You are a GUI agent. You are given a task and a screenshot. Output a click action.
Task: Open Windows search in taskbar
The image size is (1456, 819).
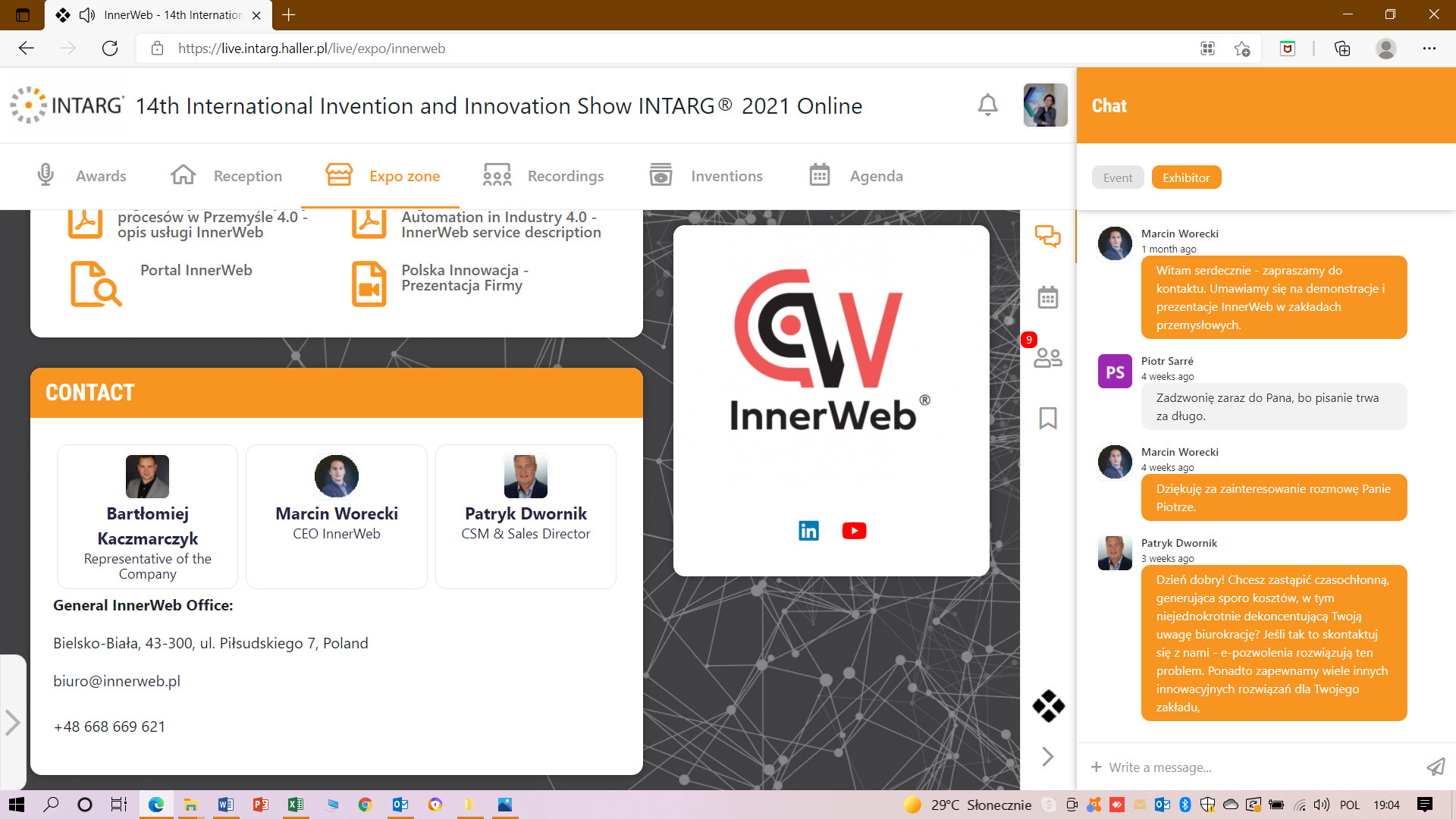(51, 805)
